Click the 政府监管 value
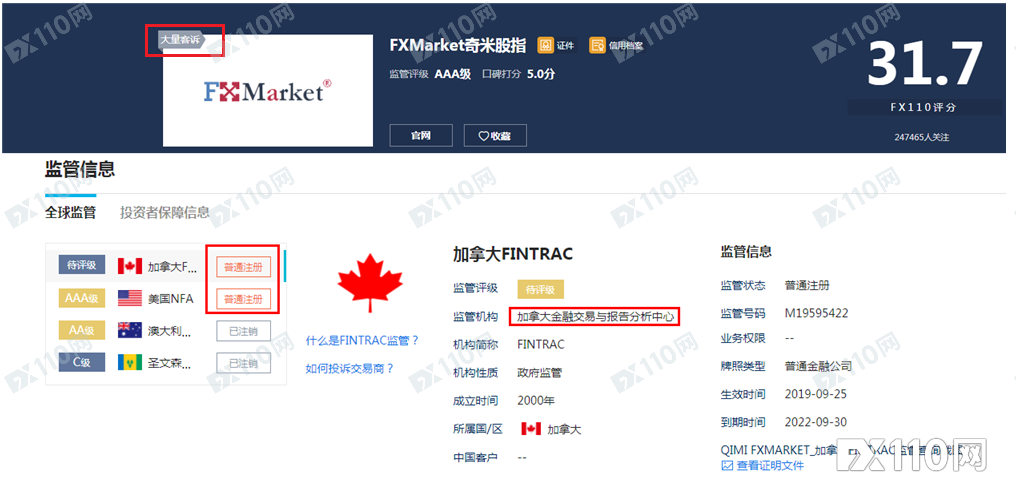 tap(540, 373)
